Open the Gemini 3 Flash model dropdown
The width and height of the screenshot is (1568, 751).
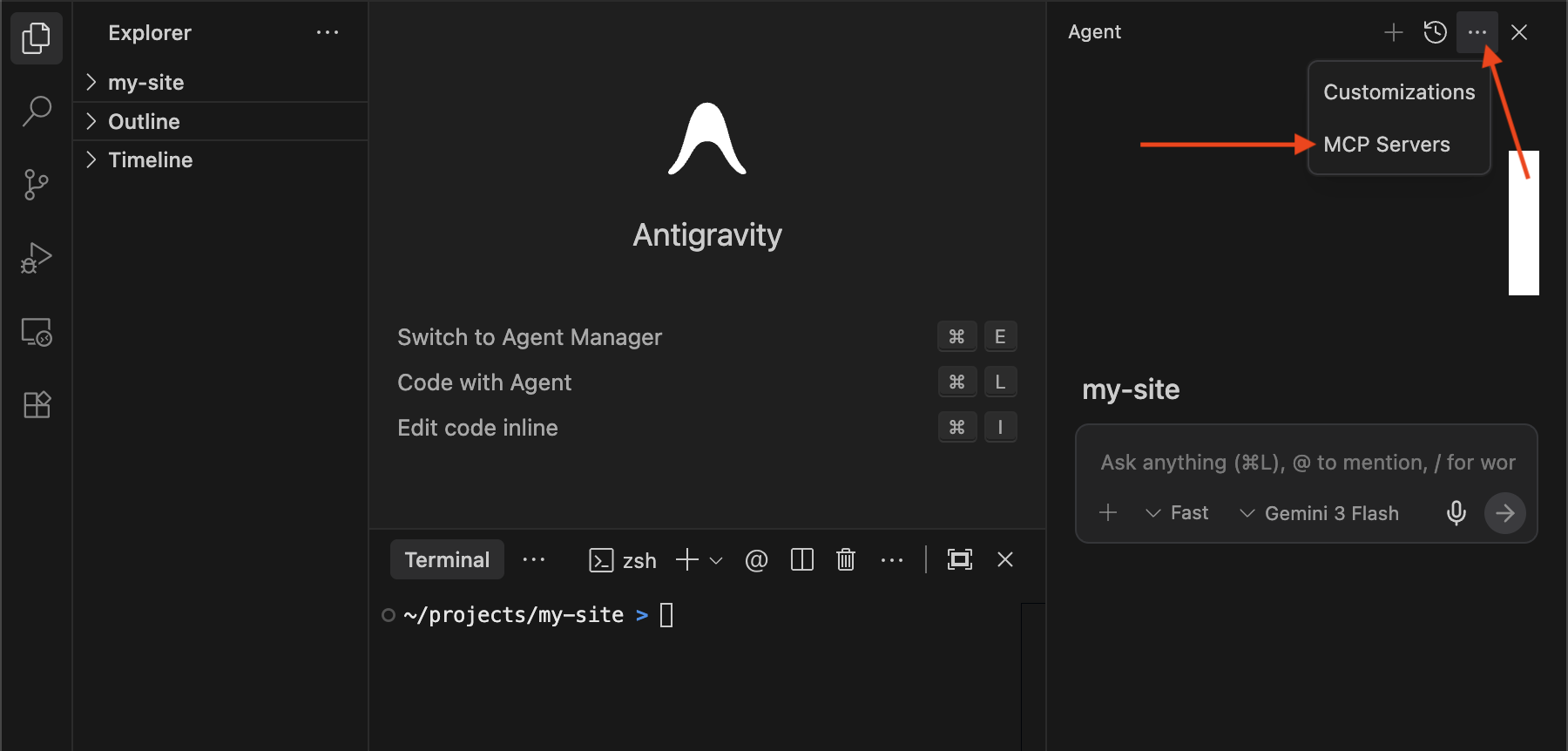1319,513
